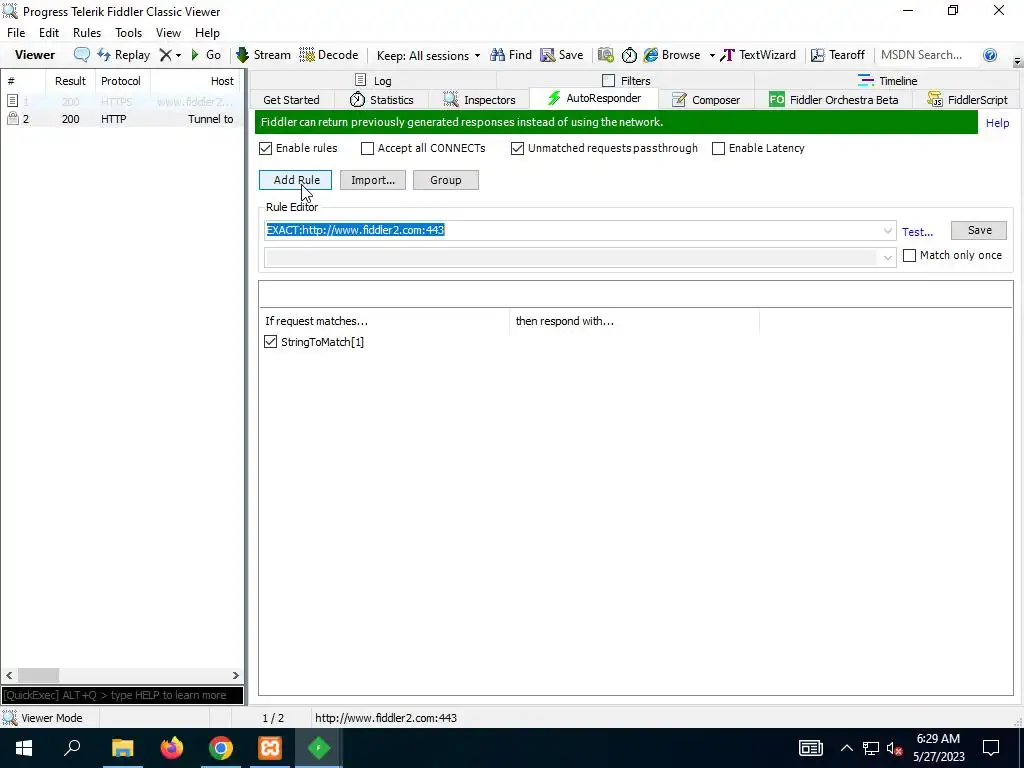
Task: Switch to the Get Started tab
Action: click(x=291, y=100)
